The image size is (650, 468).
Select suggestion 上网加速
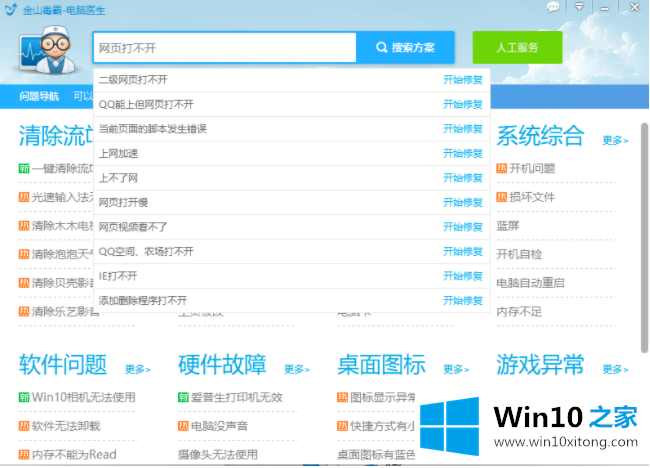(292, 153)
